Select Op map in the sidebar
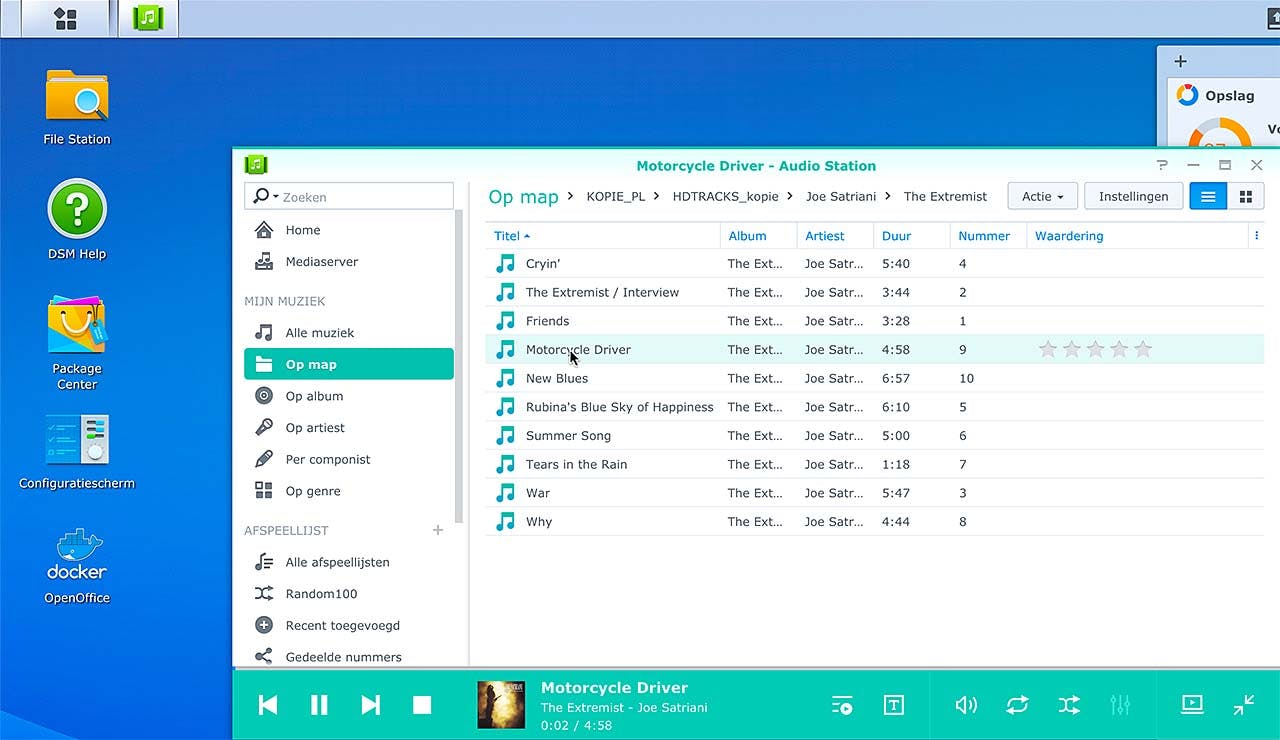This screenshot has width=1280, height=740. [349, 364]
